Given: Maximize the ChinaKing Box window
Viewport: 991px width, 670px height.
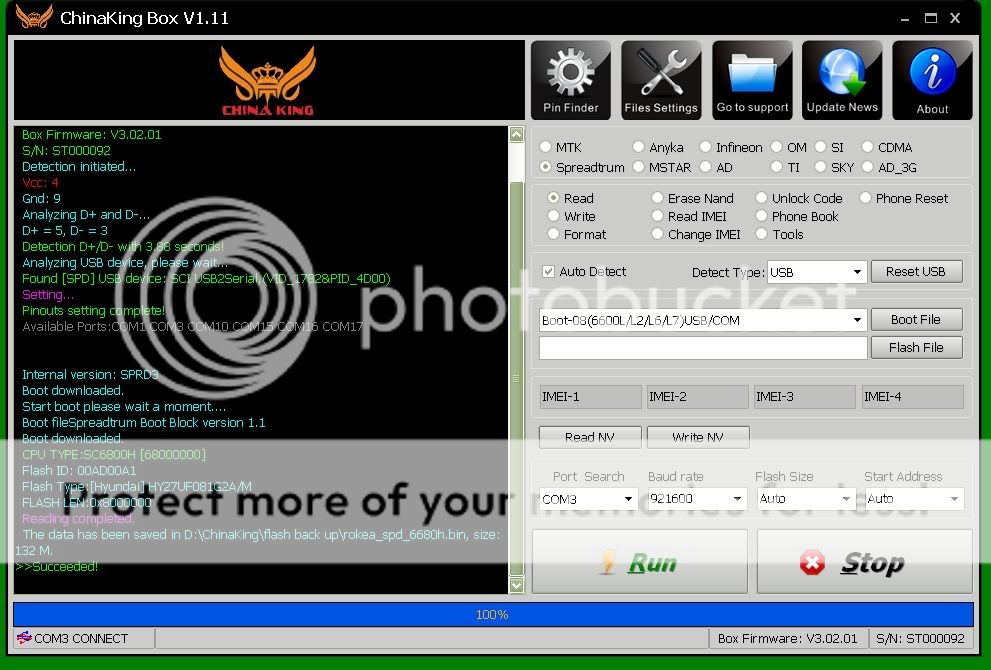Looking at the screenshot, I should [x=930, y=18].
